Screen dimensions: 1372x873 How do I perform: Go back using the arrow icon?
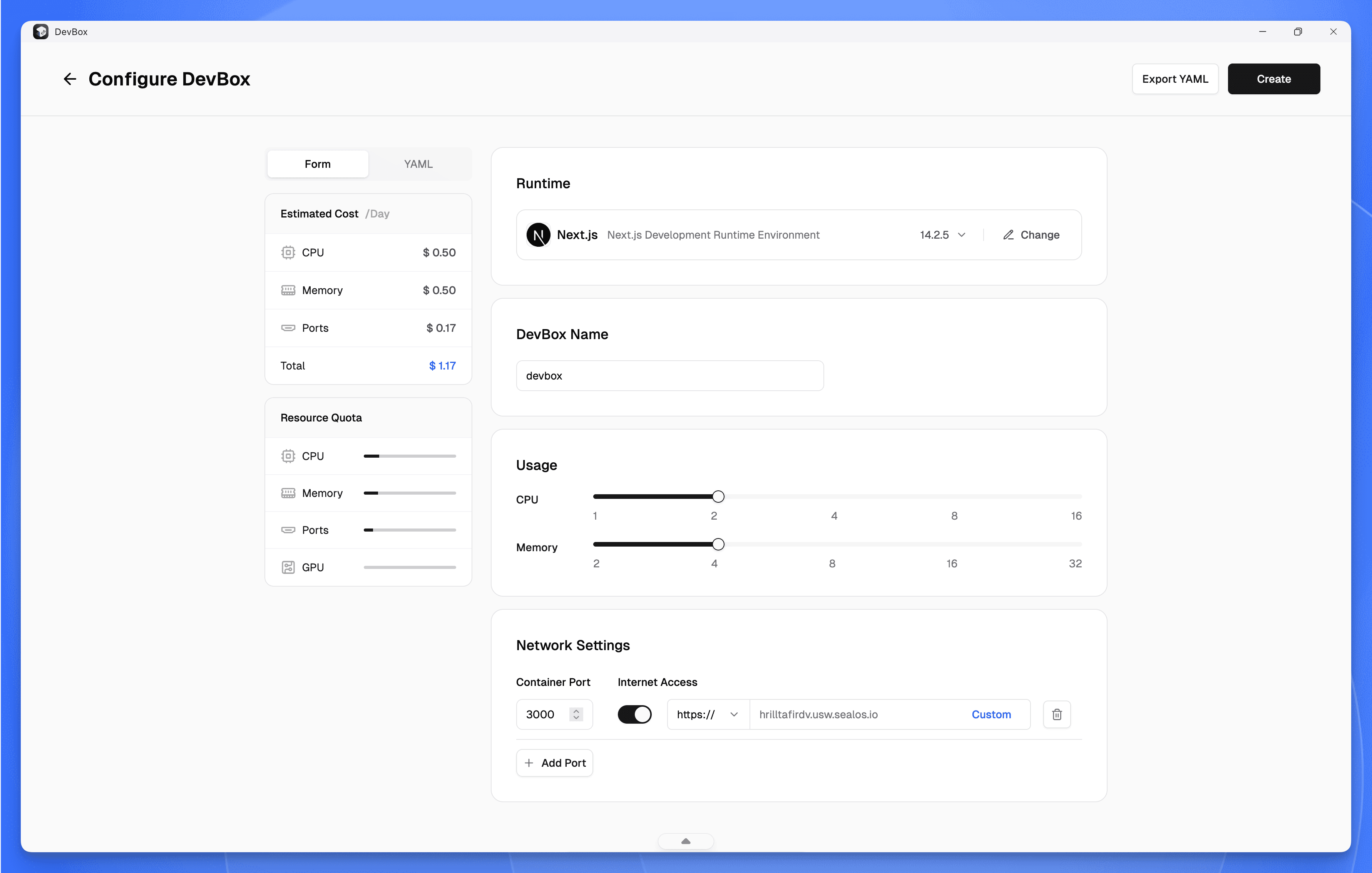coord(70,79)
